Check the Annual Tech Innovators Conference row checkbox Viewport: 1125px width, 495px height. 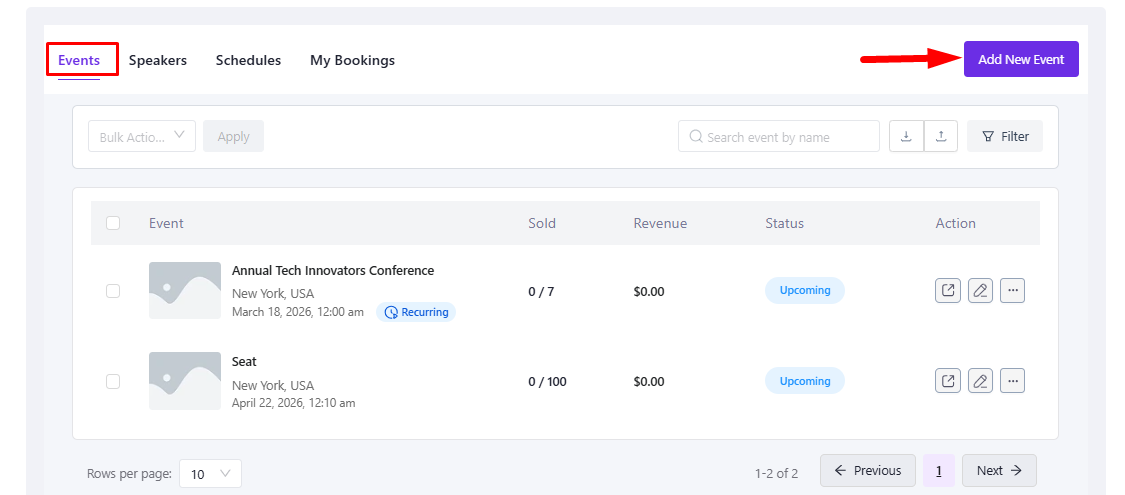click(x=113, y=291)
